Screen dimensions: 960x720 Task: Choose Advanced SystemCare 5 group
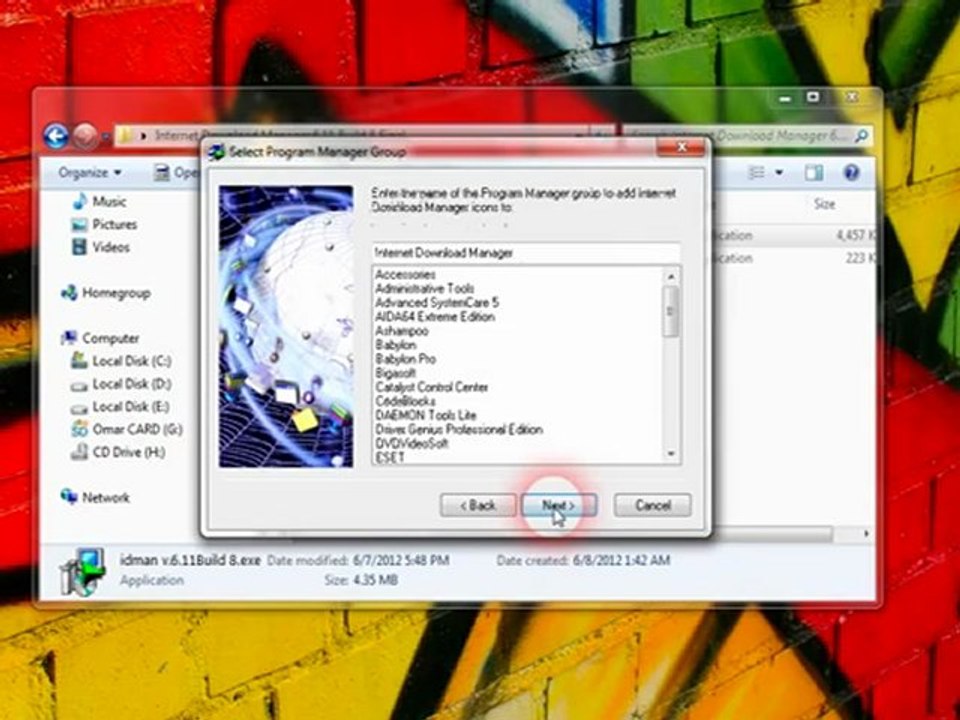coord(437,302)
